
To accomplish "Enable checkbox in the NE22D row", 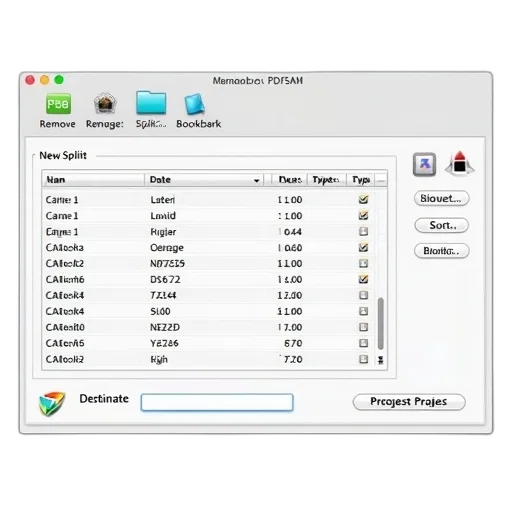I will (363, 327).
